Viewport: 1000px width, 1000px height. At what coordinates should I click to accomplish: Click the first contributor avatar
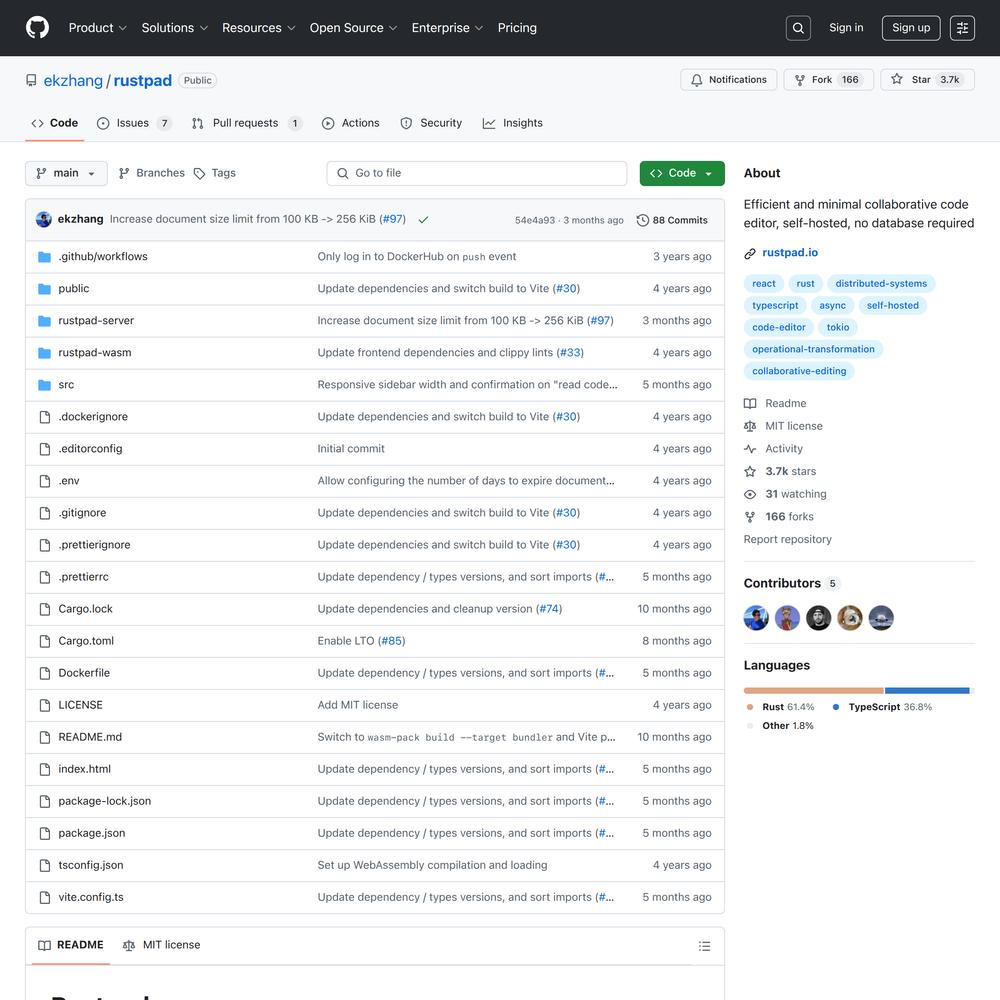coord(756,618)
